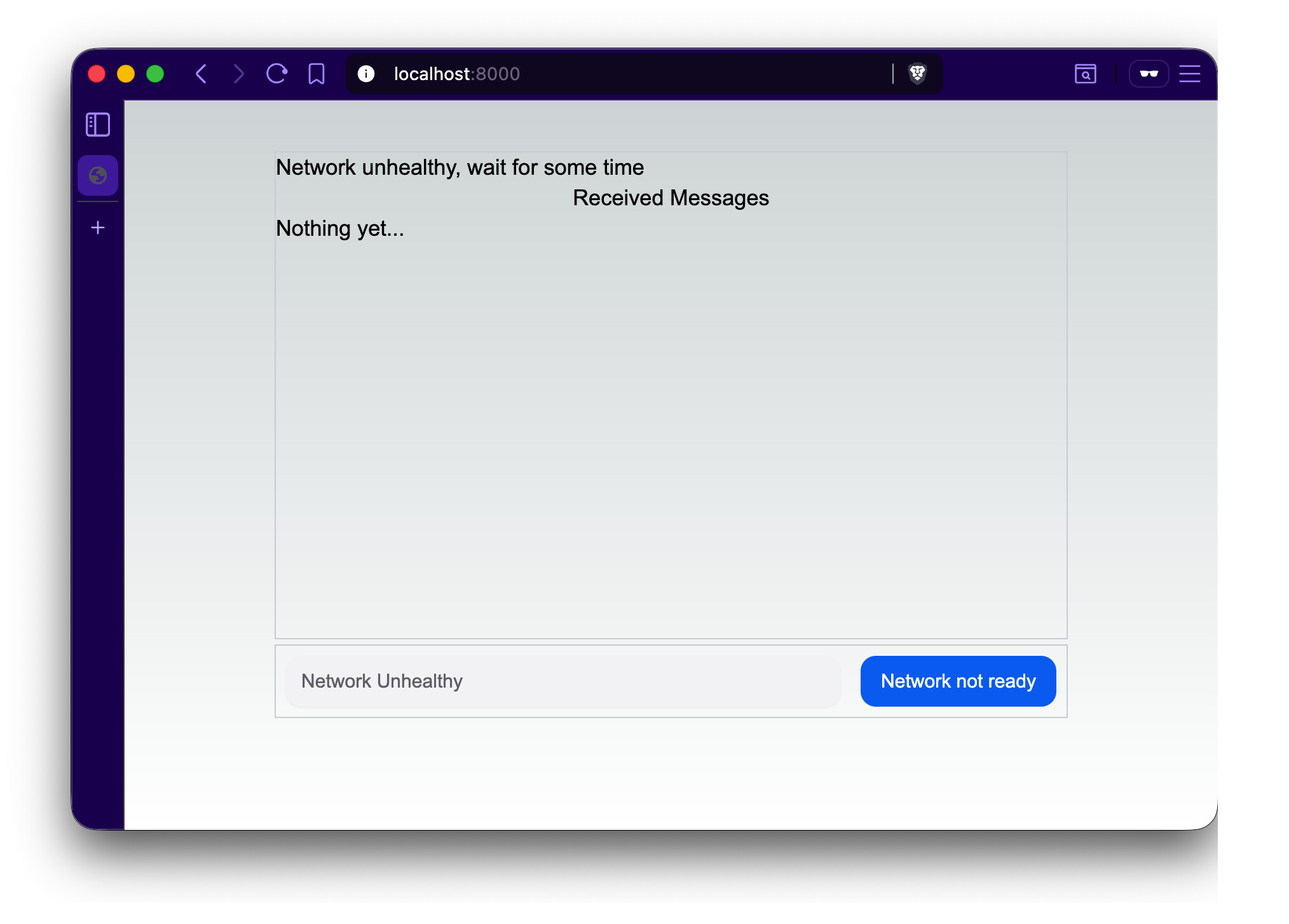The height and width of the screenshot is (924, 1289).
Task: Reload the localhost page
Action: point(276,74)
